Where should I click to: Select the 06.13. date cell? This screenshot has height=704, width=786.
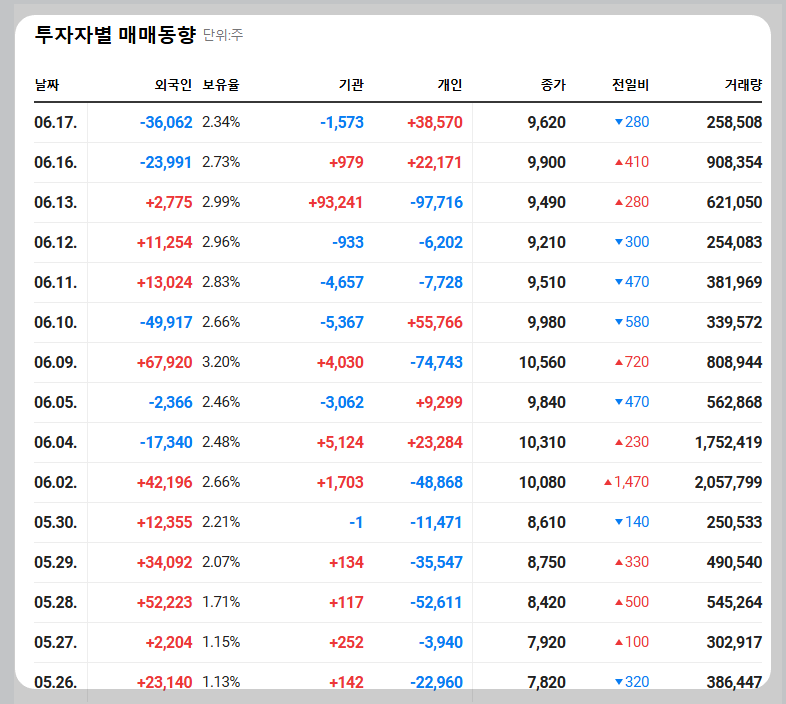click(56, 203)
